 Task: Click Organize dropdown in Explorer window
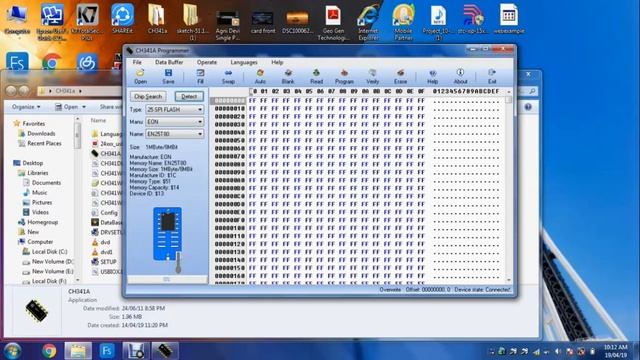pyautogui.click(x=26, y=107)
